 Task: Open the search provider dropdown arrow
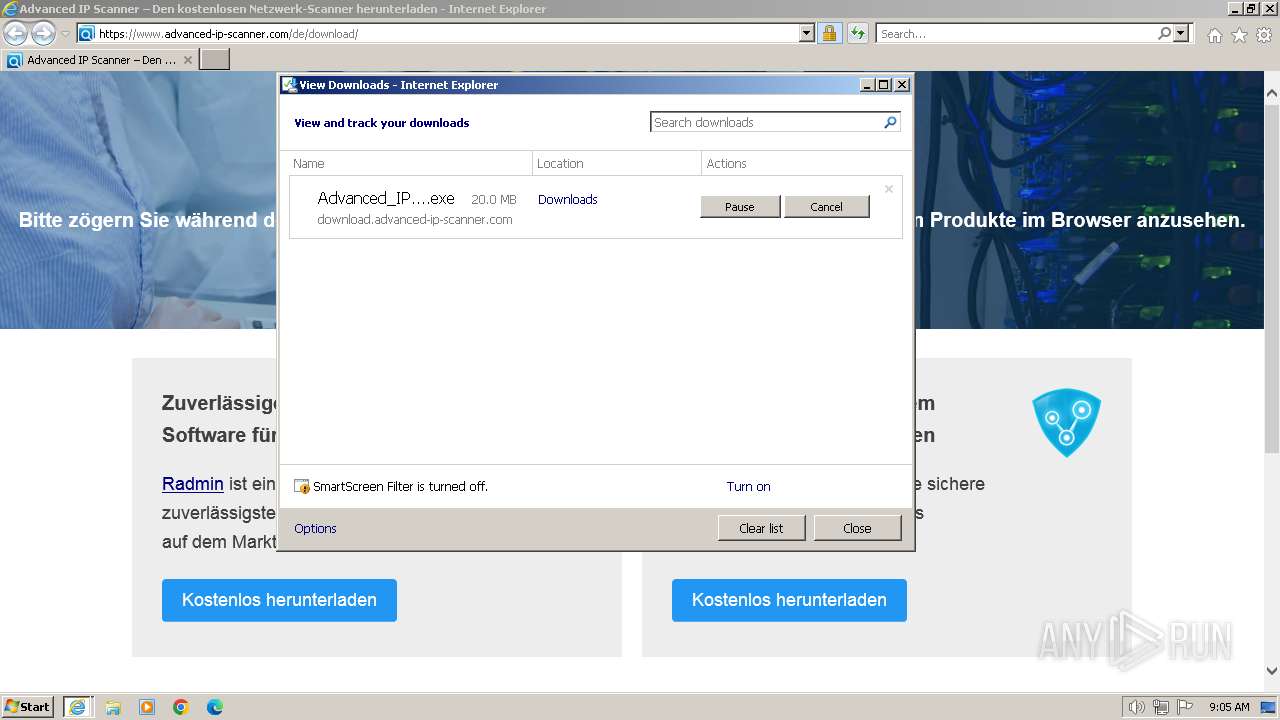(1182, 33)
